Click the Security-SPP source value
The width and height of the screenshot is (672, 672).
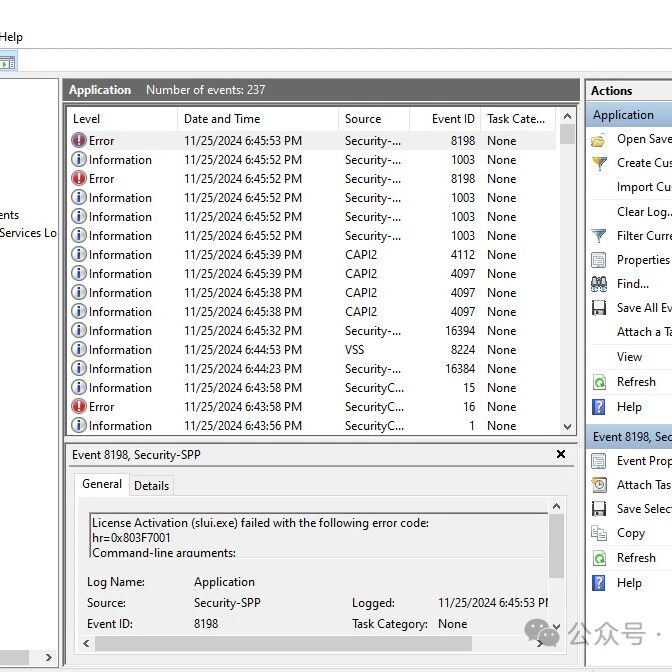[x=227, y=603]
